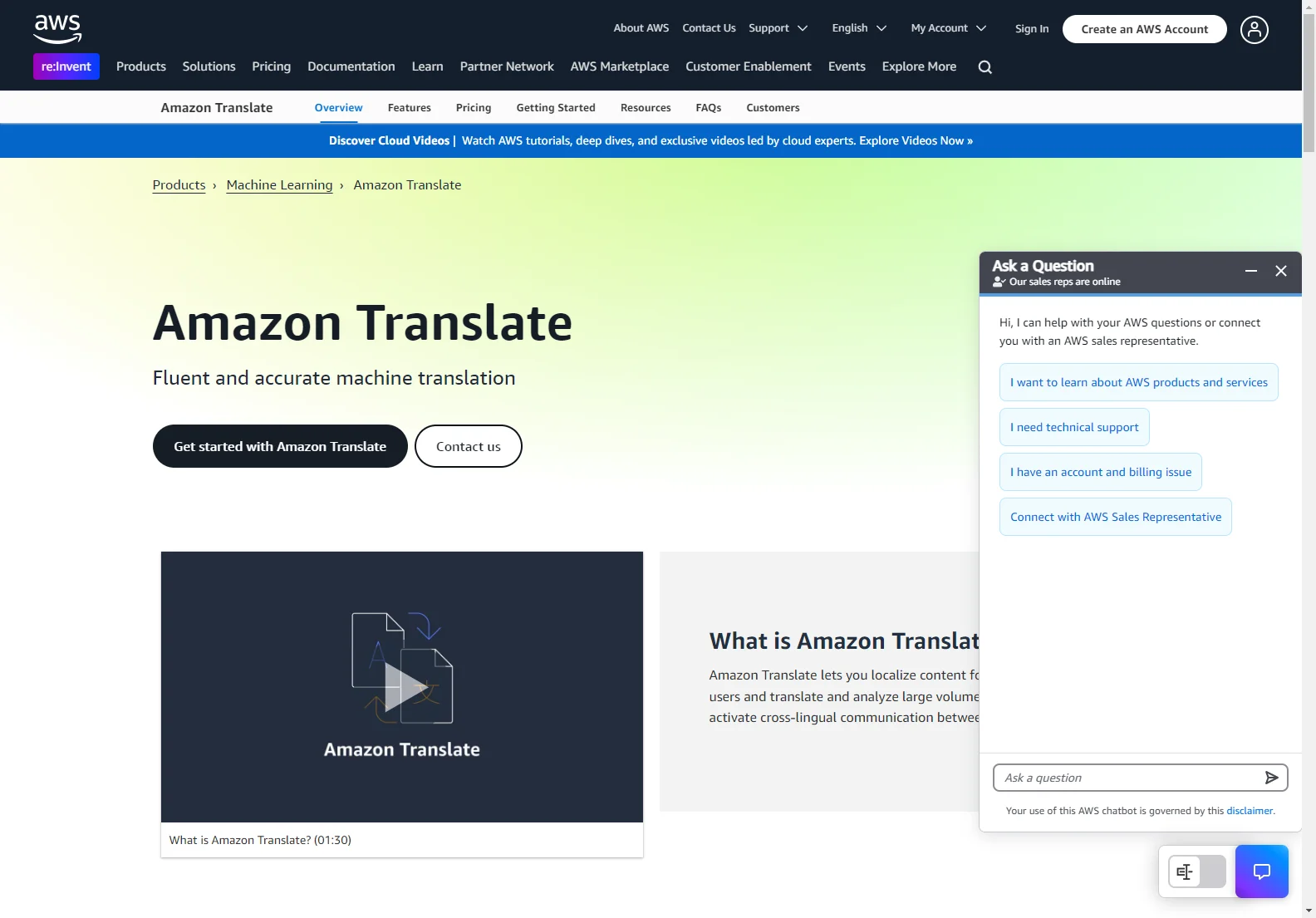The height and width of the screenshot is (918, 1316).
Task: Click the video caption What is Amazon Translate? (01:30)
Action: (260, 840)
